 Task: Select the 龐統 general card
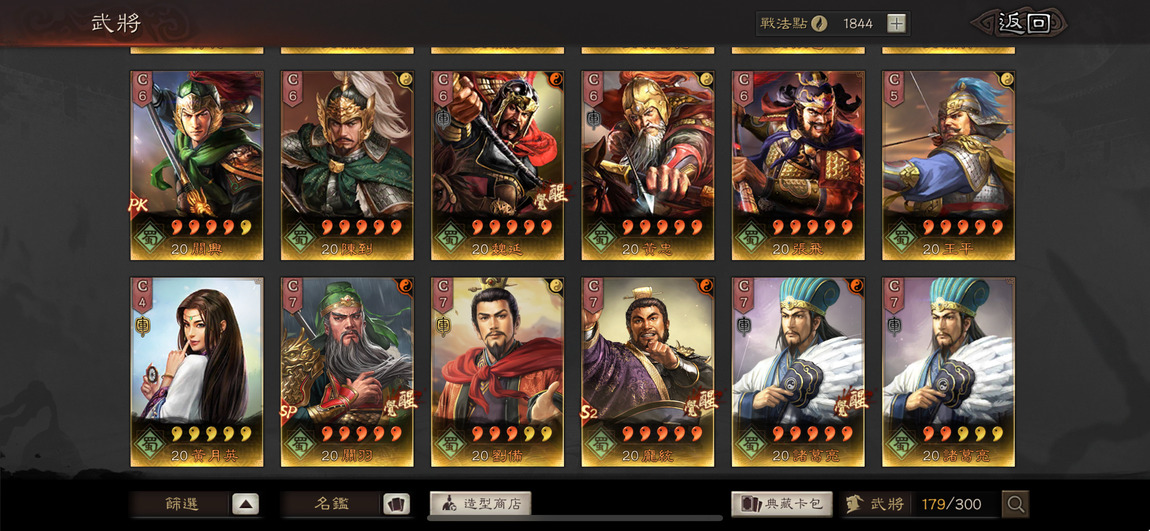(x=648, y=372)
